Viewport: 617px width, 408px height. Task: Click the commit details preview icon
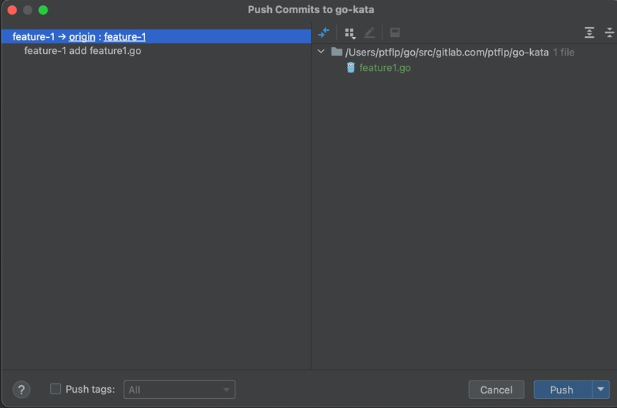click(x=395, y=33)
